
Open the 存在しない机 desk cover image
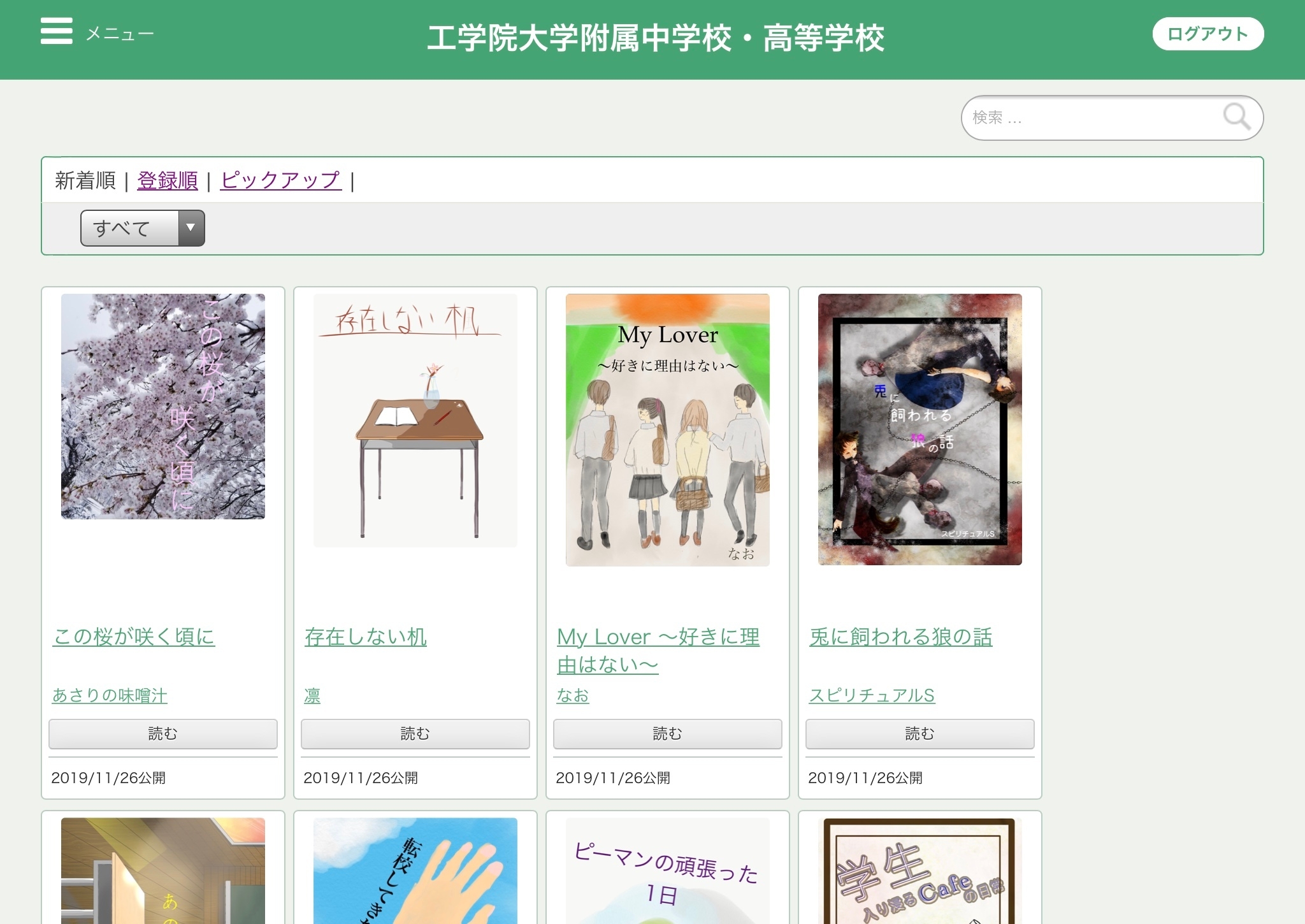coord(415,420)
